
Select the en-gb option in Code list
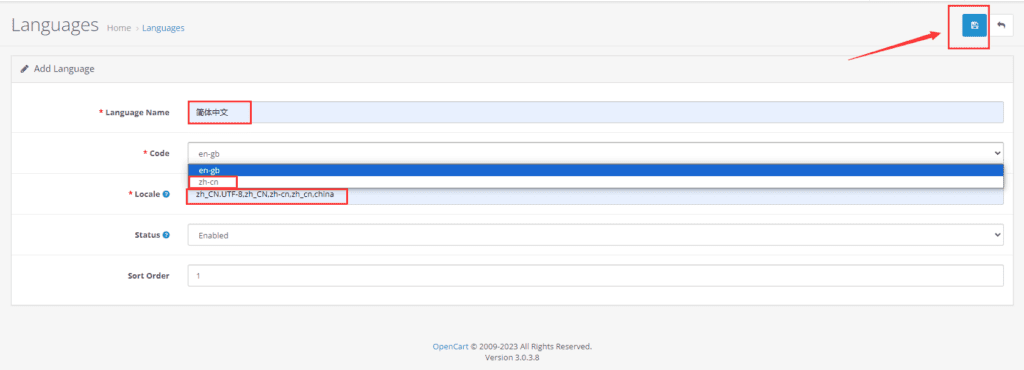[595, 170]
